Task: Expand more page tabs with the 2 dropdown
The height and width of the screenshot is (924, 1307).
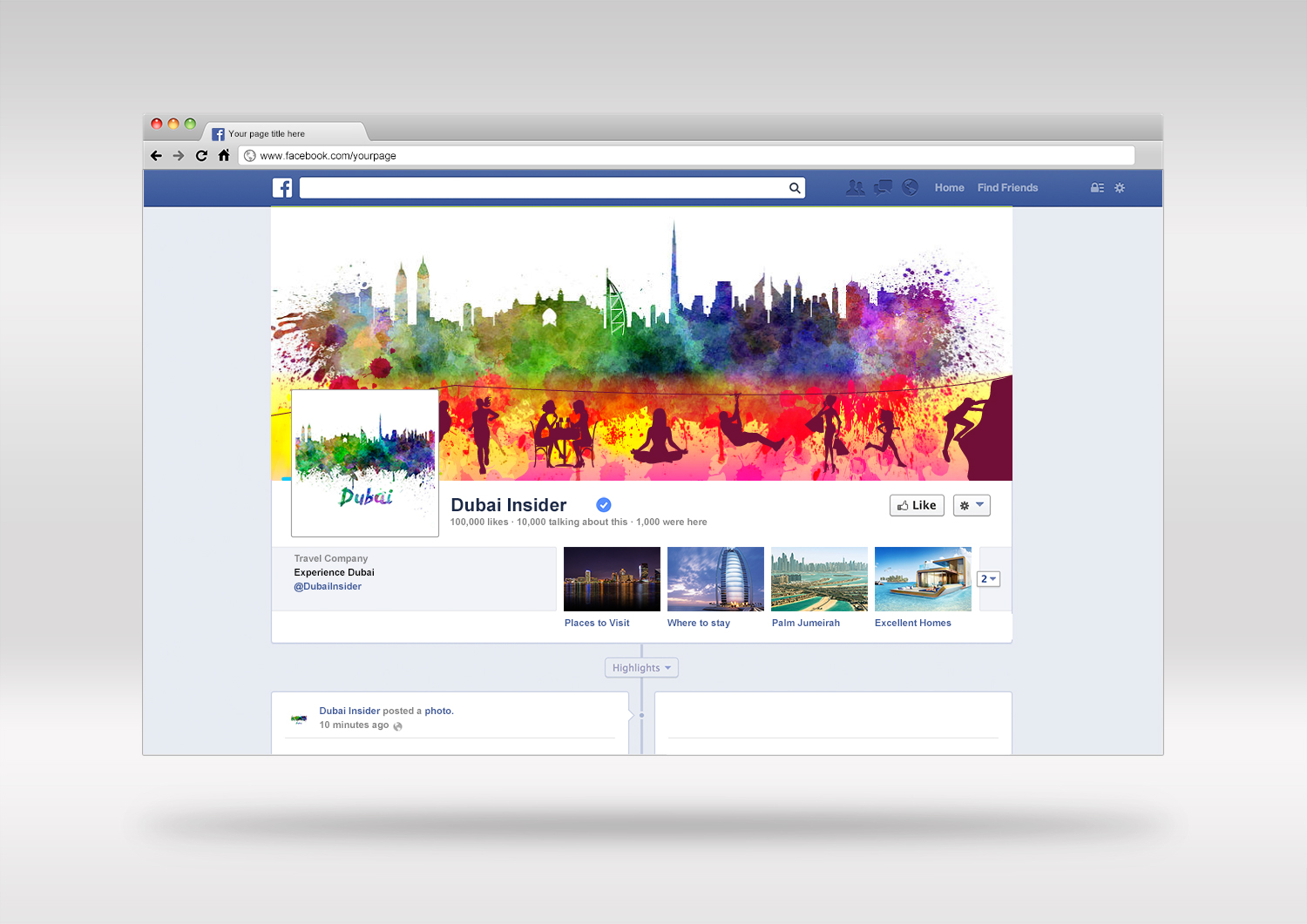Action: (988, 579)
